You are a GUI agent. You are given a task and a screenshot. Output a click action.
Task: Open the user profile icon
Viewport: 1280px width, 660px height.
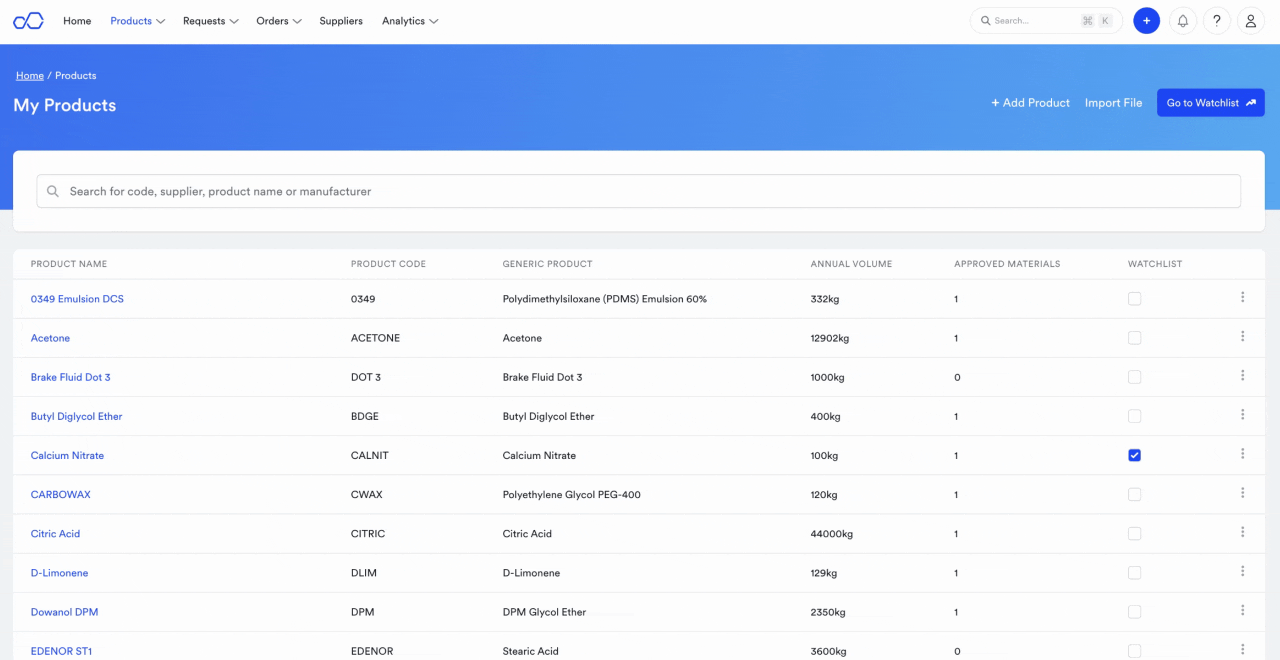[x=1251, y=21]
